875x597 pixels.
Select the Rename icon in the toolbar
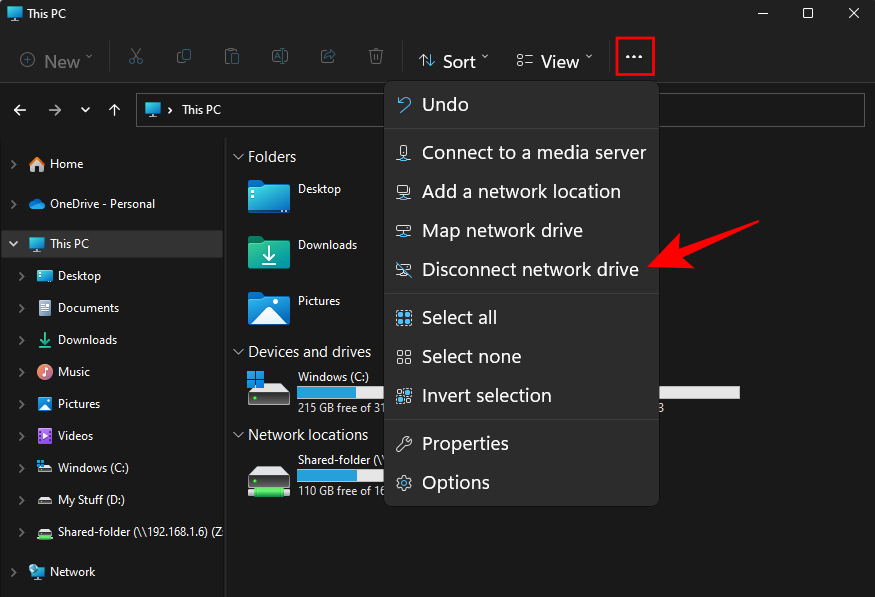pyautogui.click(x=279, y=57)
